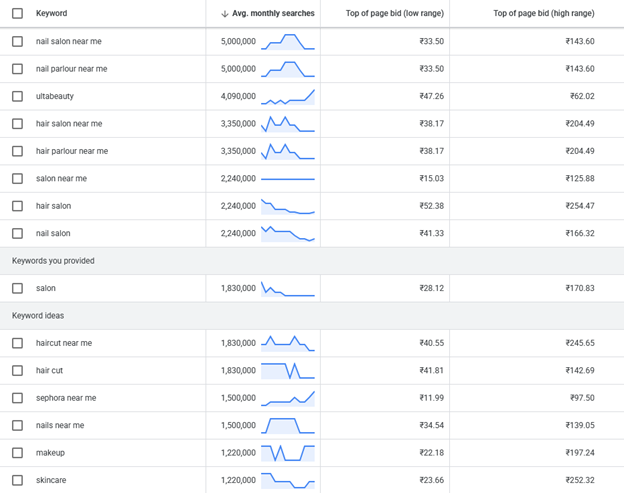Click trend chart for hair cut keyword
The height and width of the screenshot is (493, 624).
[288, 371]
